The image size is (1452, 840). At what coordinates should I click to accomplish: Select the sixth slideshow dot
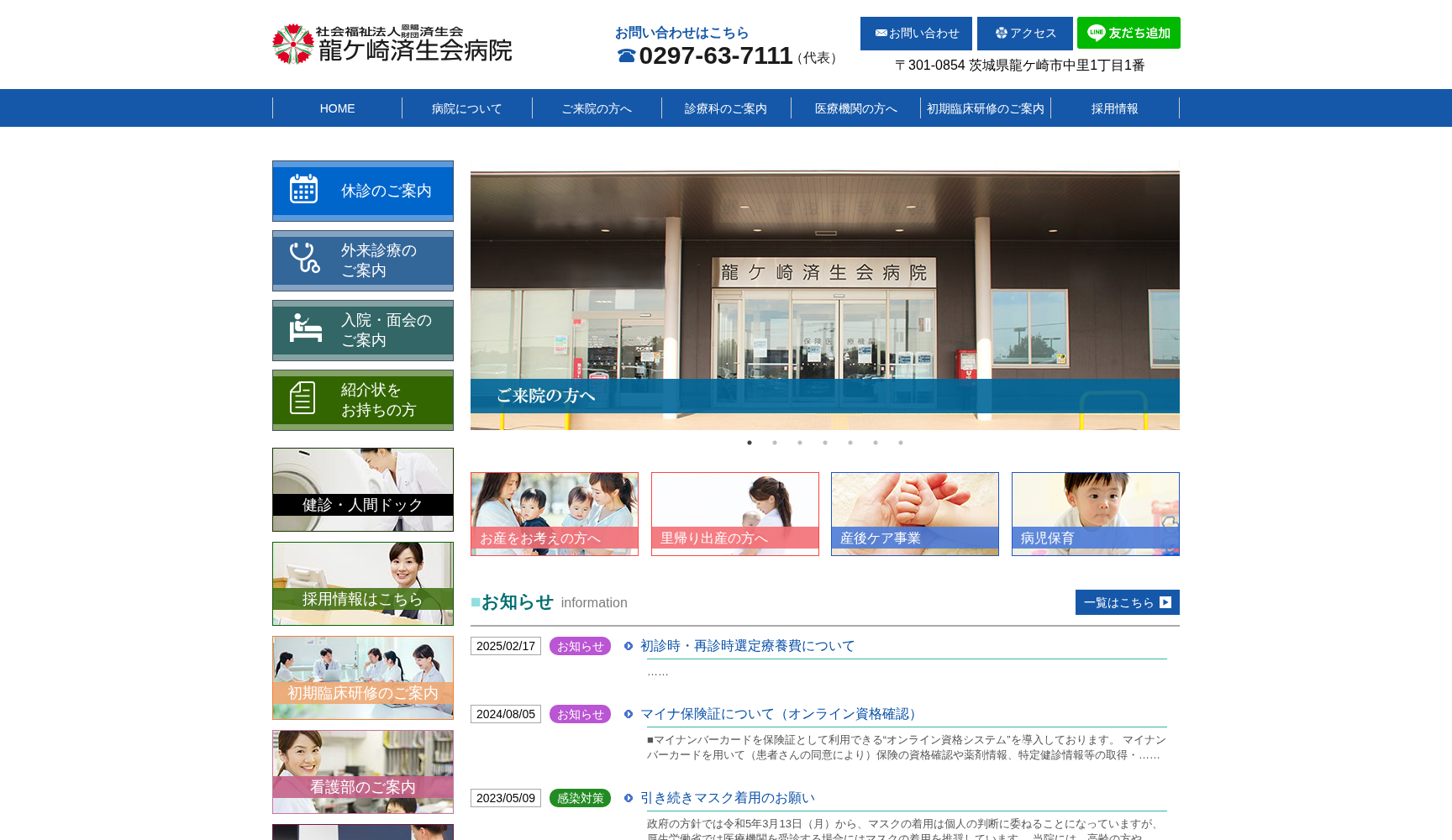click(x=876, y=443)
